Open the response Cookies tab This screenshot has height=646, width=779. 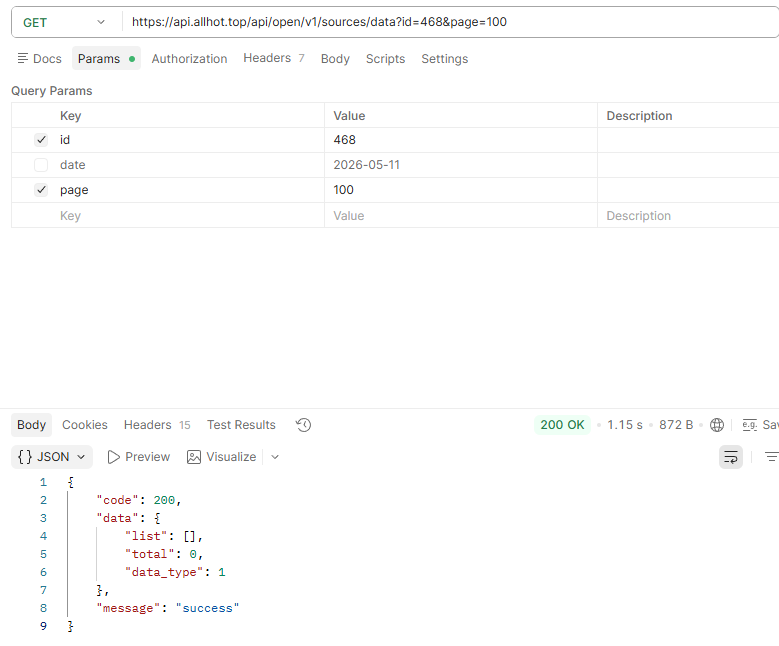84,425
